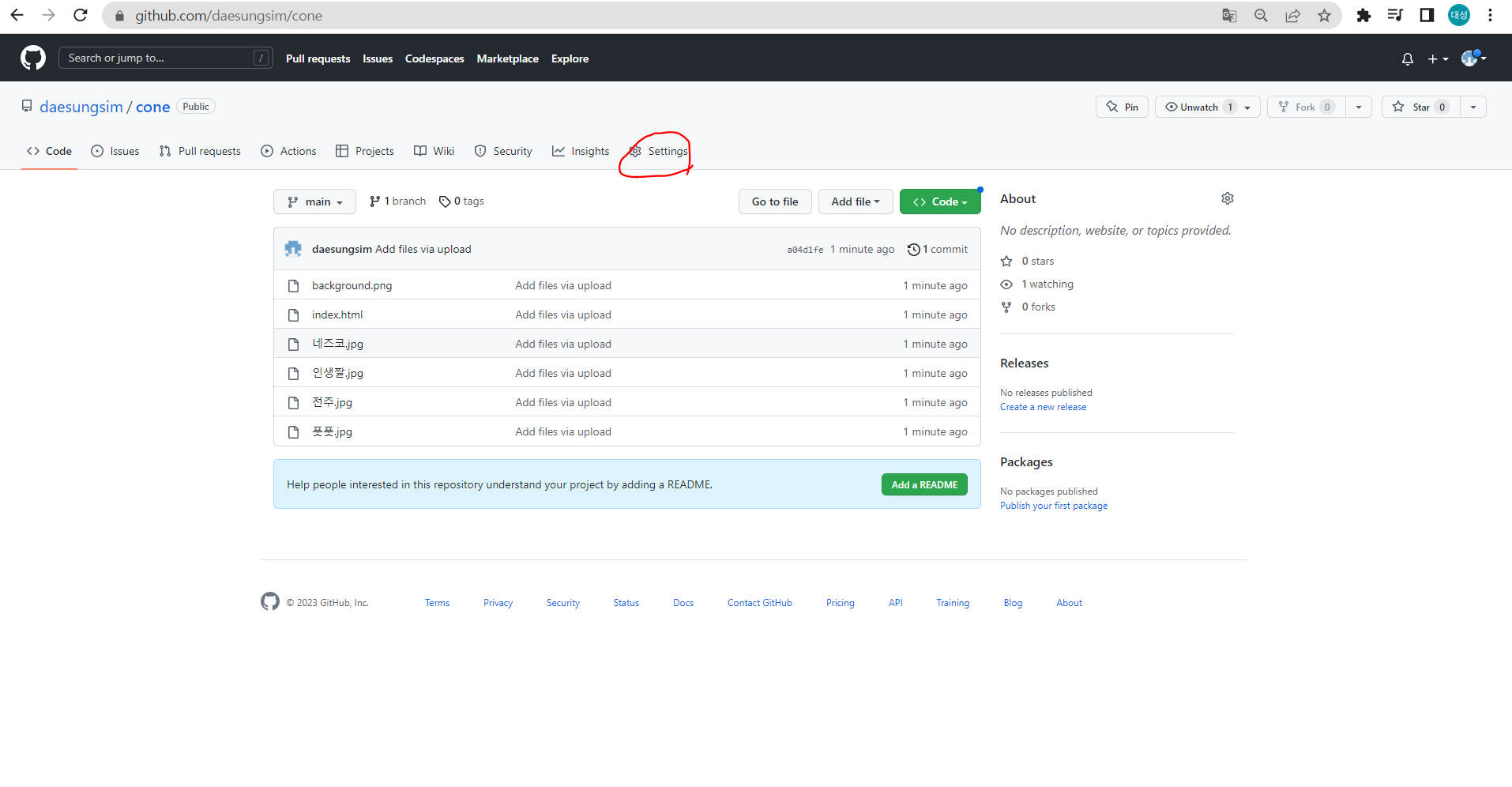Open the repository Pull requests tab

click(200, 151)
